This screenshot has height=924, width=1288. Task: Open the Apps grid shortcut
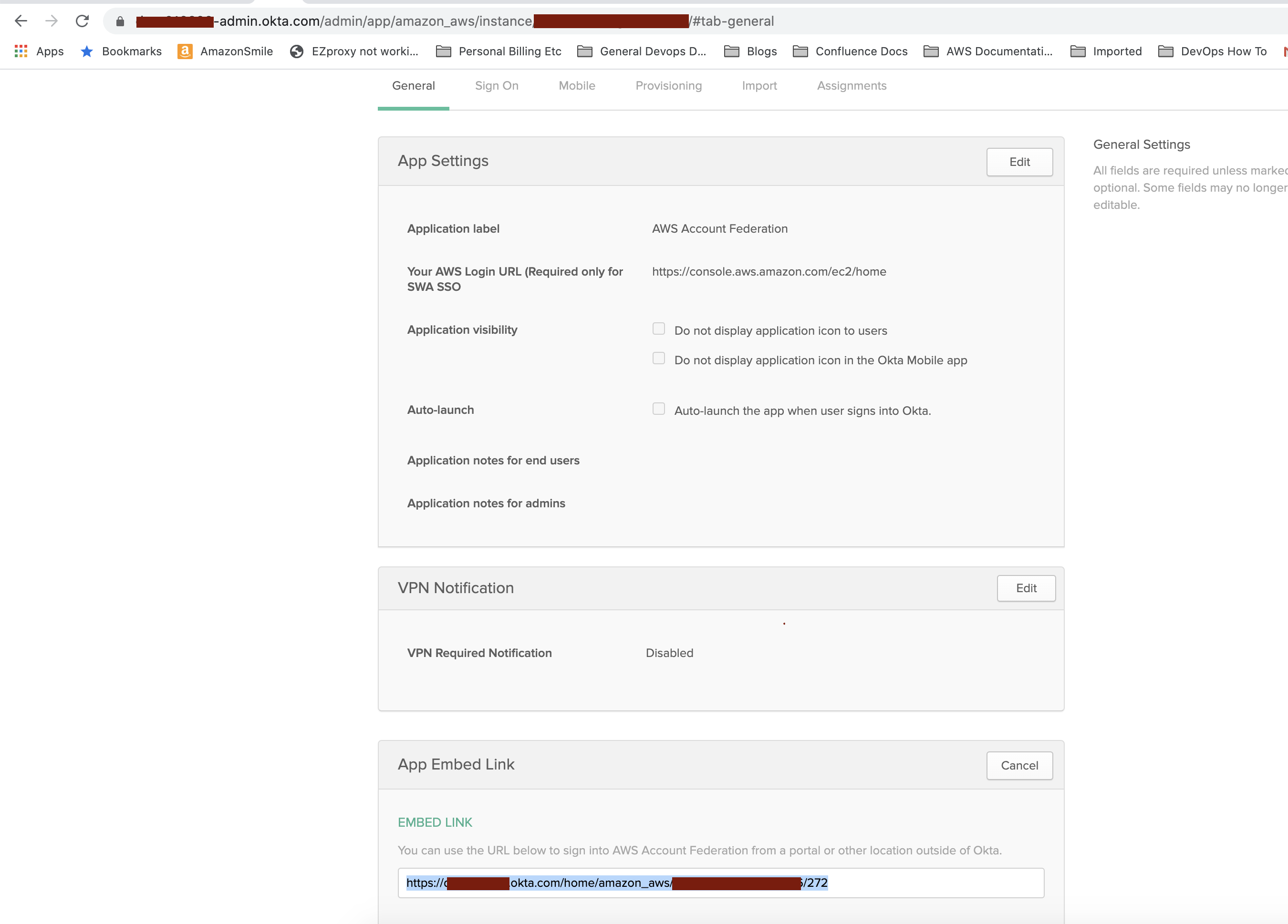point(39,51)
